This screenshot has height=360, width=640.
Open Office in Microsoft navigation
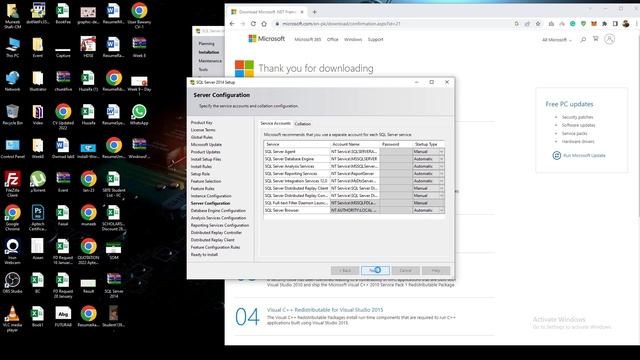[333, 40]
